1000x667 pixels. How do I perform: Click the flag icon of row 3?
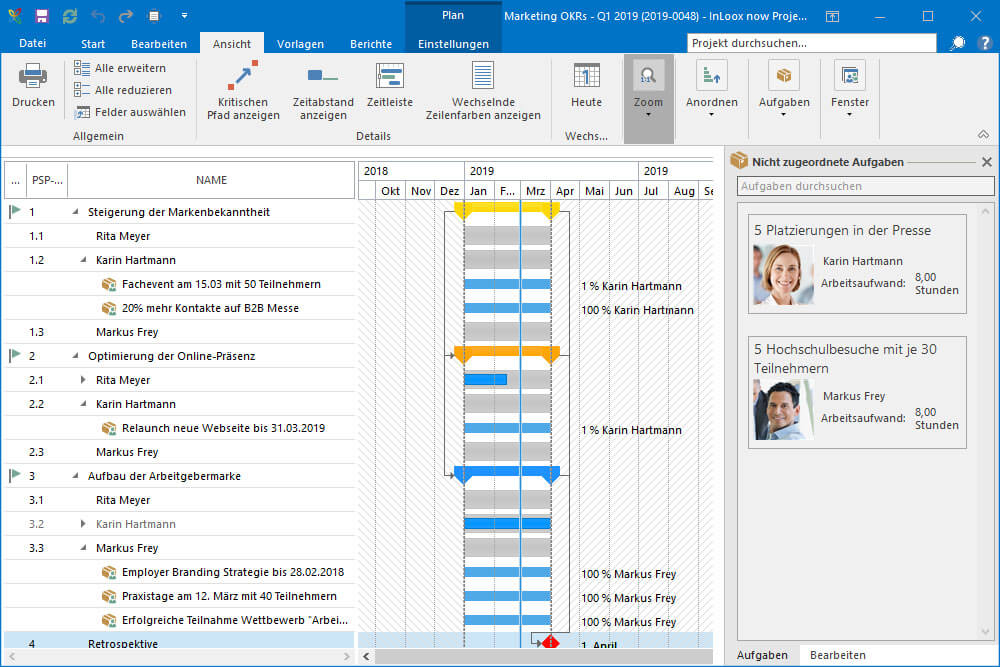click(x=15, y=476)
